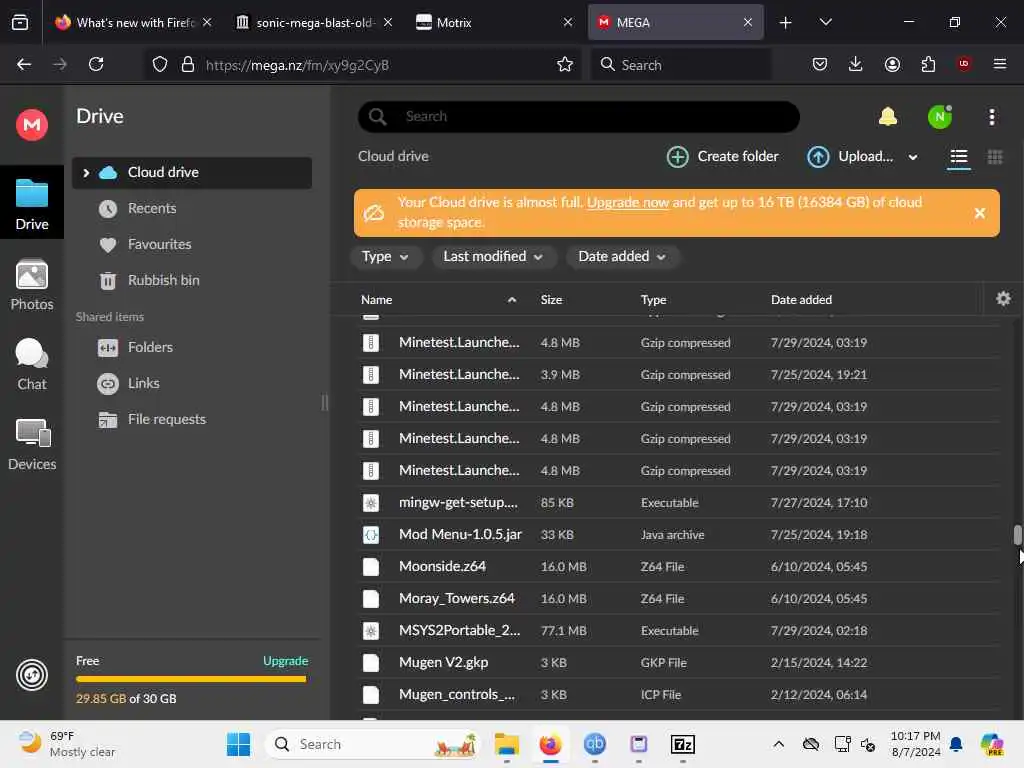Image resolution: width=1024 pixels, height=768 pixels.
Task: Switch to Motrix browser tab
Action: [494, 23]
